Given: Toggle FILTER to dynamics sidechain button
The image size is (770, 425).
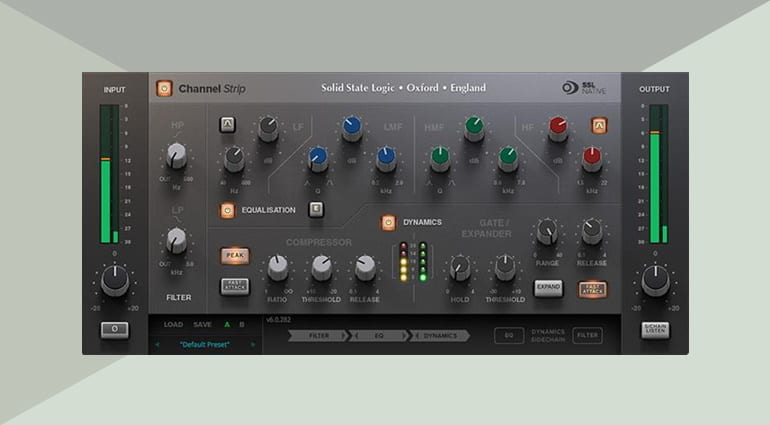Looking at the screenshot, I should 588,336.
